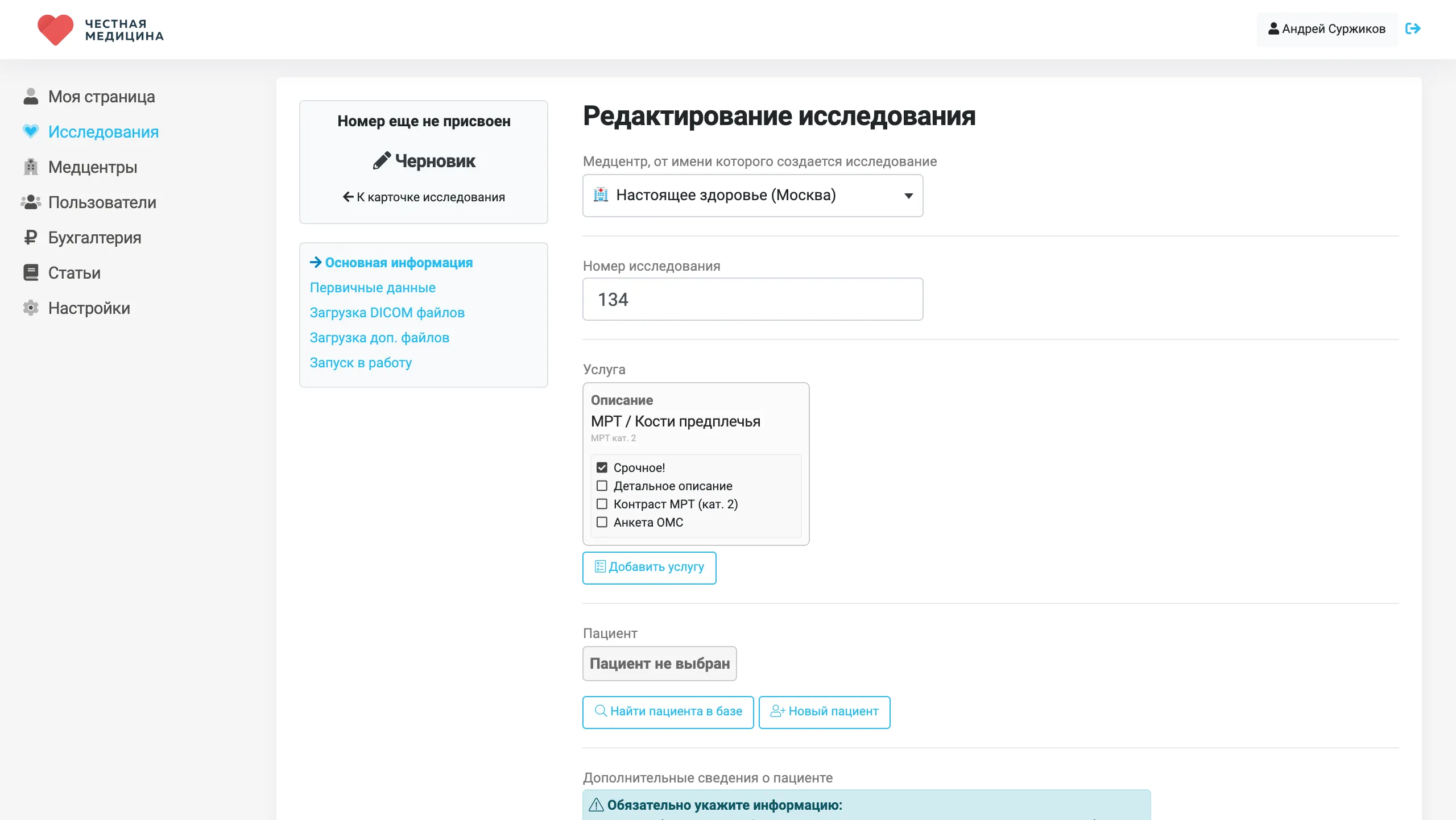Click the Настройки gear icon
1456x820 pixels.
(30, 308)
